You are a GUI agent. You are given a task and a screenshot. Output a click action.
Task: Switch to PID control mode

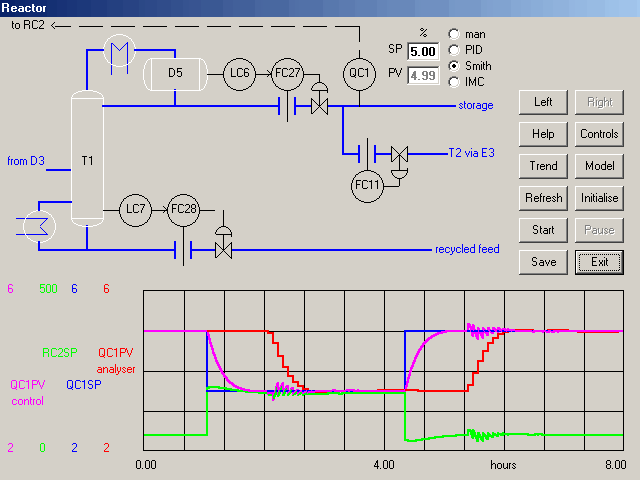[x=455, y=50]
